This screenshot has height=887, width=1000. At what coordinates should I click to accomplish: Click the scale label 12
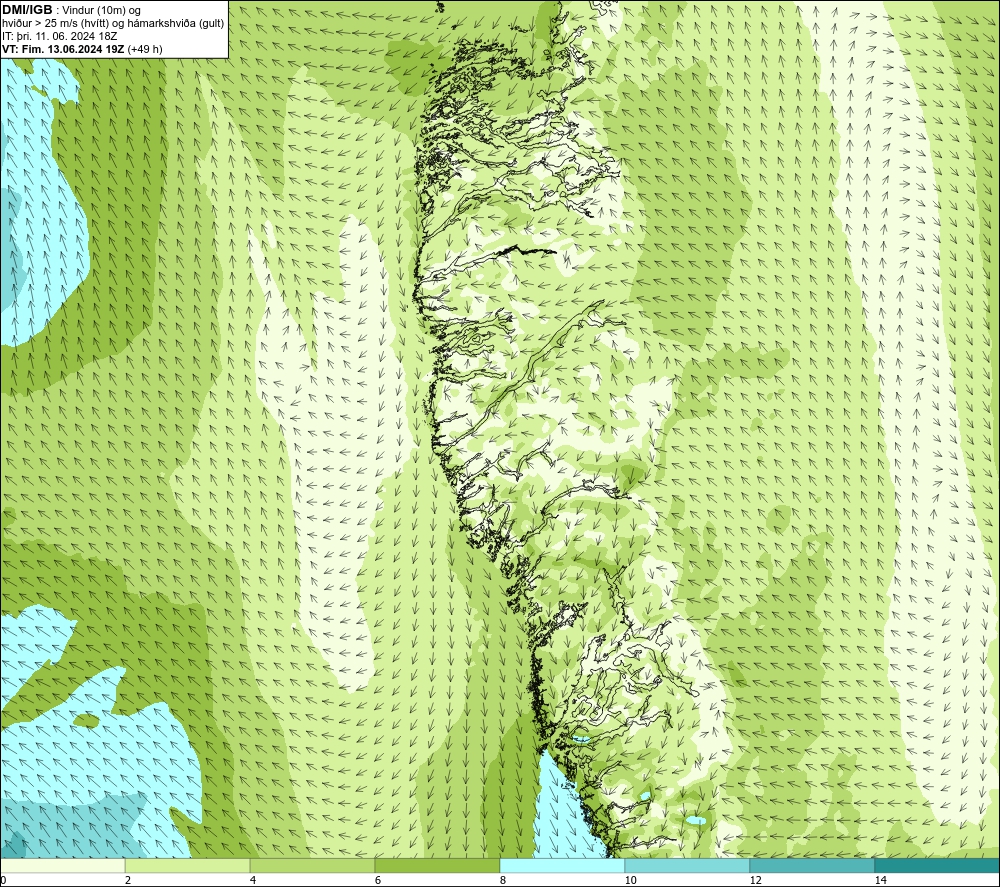click(x=756, y=881)
